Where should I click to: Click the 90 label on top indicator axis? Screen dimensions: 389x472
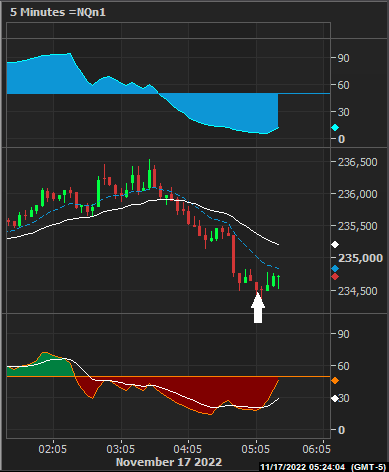tap(344, 58)
